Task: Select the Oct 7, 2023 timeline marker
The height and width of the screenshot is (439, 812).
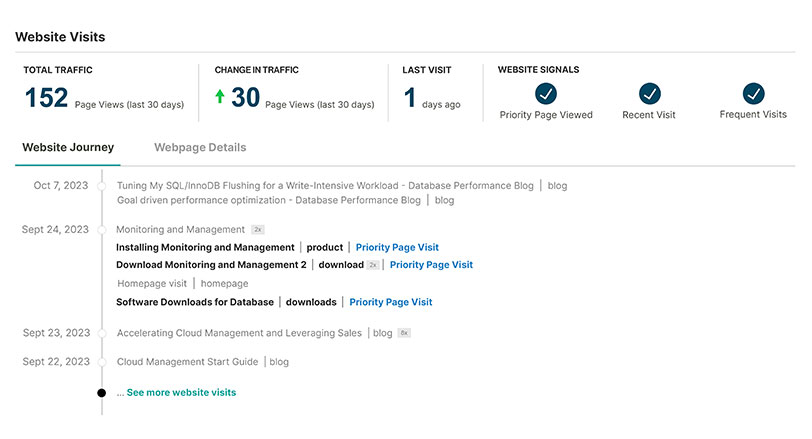Action: click(102, 185)
